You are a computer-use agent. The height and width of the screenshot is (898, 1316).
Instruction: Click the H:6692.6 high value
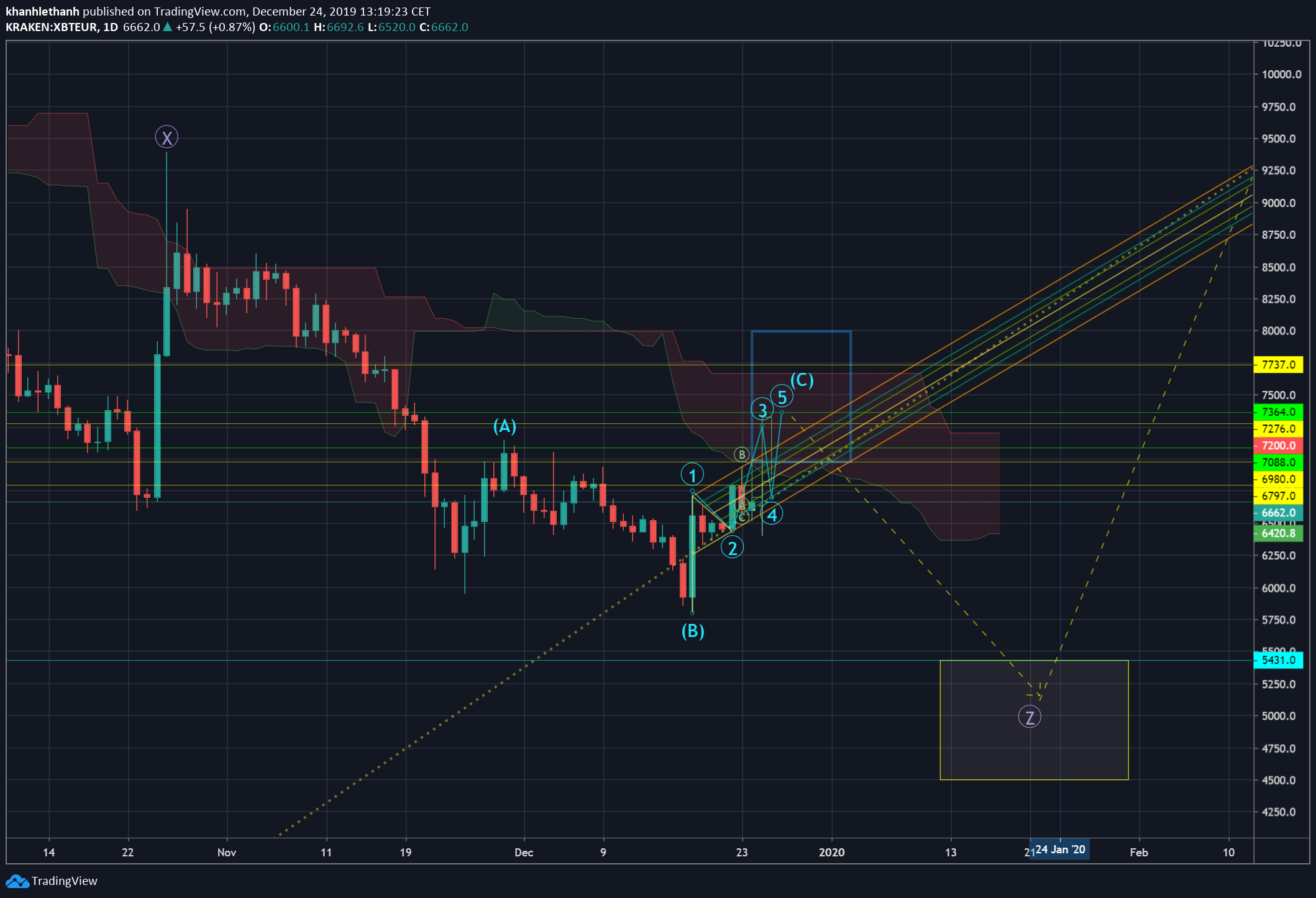[x=339, y=27]
